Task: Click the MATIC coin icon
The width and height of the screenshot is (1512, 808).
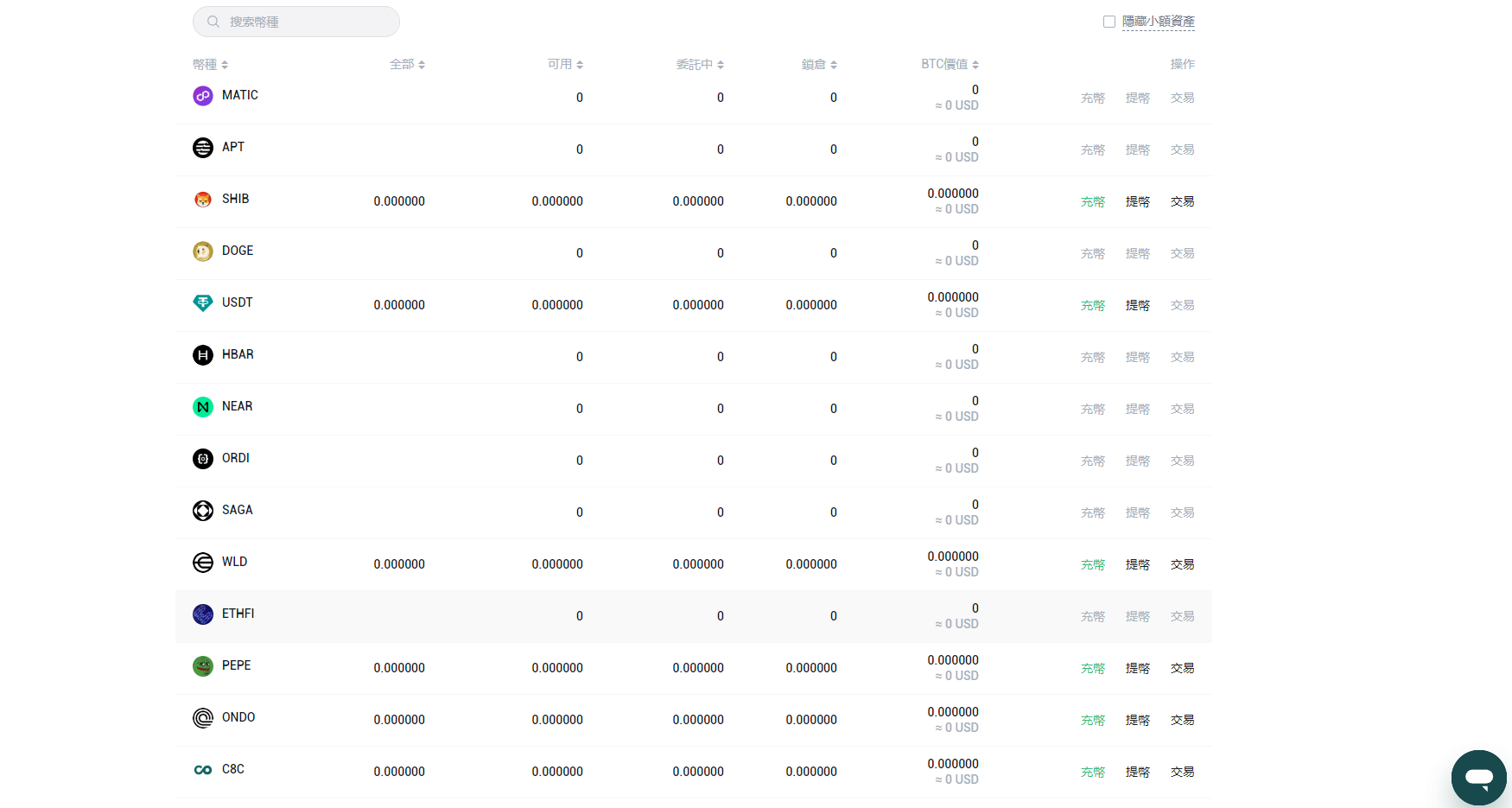Action: point(202,96)
